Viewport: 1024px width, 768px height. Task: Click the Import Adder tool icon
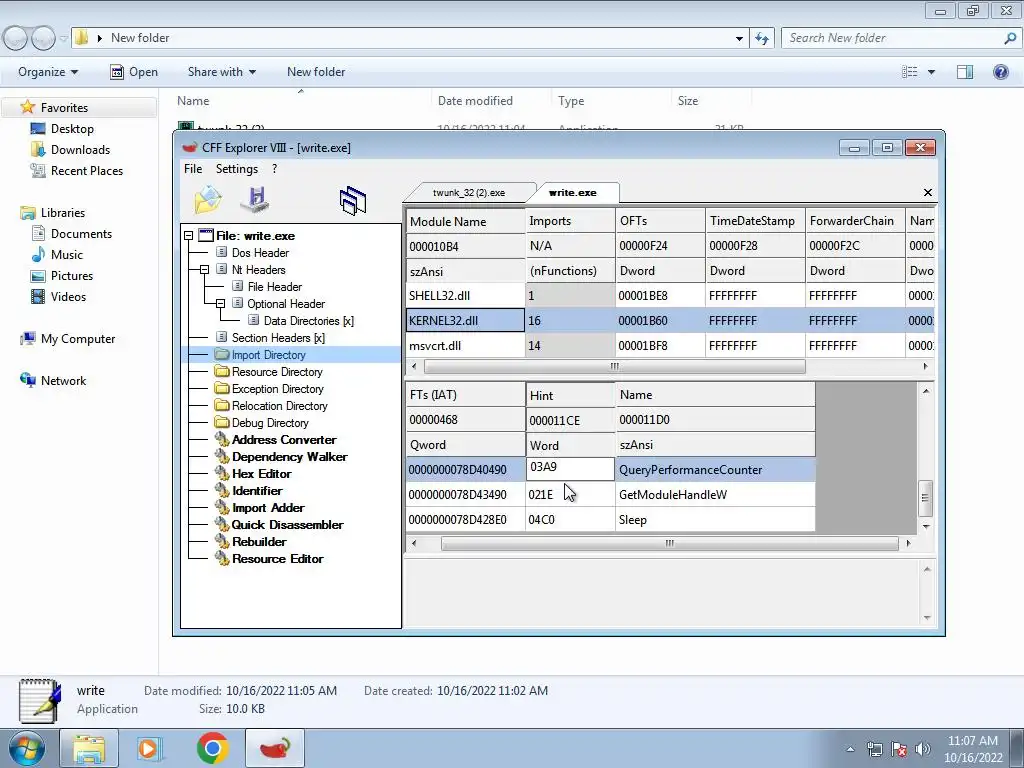[222, 507]
